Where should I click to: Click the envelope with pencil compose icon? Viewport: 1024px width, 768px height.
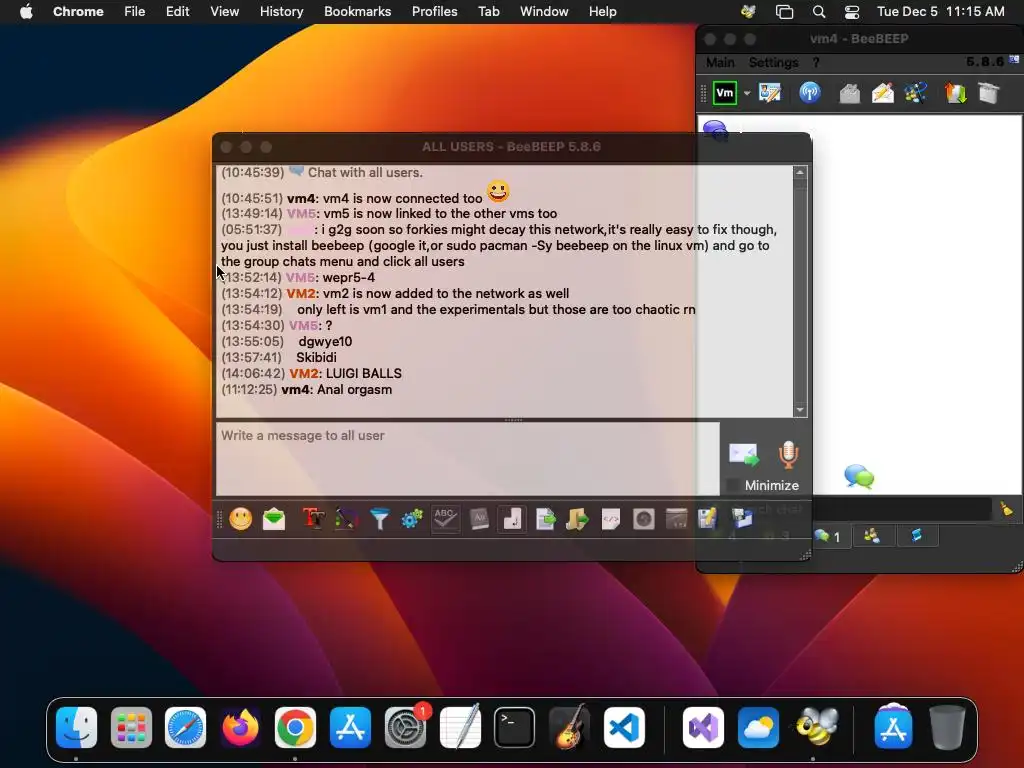tap(883, 93)
